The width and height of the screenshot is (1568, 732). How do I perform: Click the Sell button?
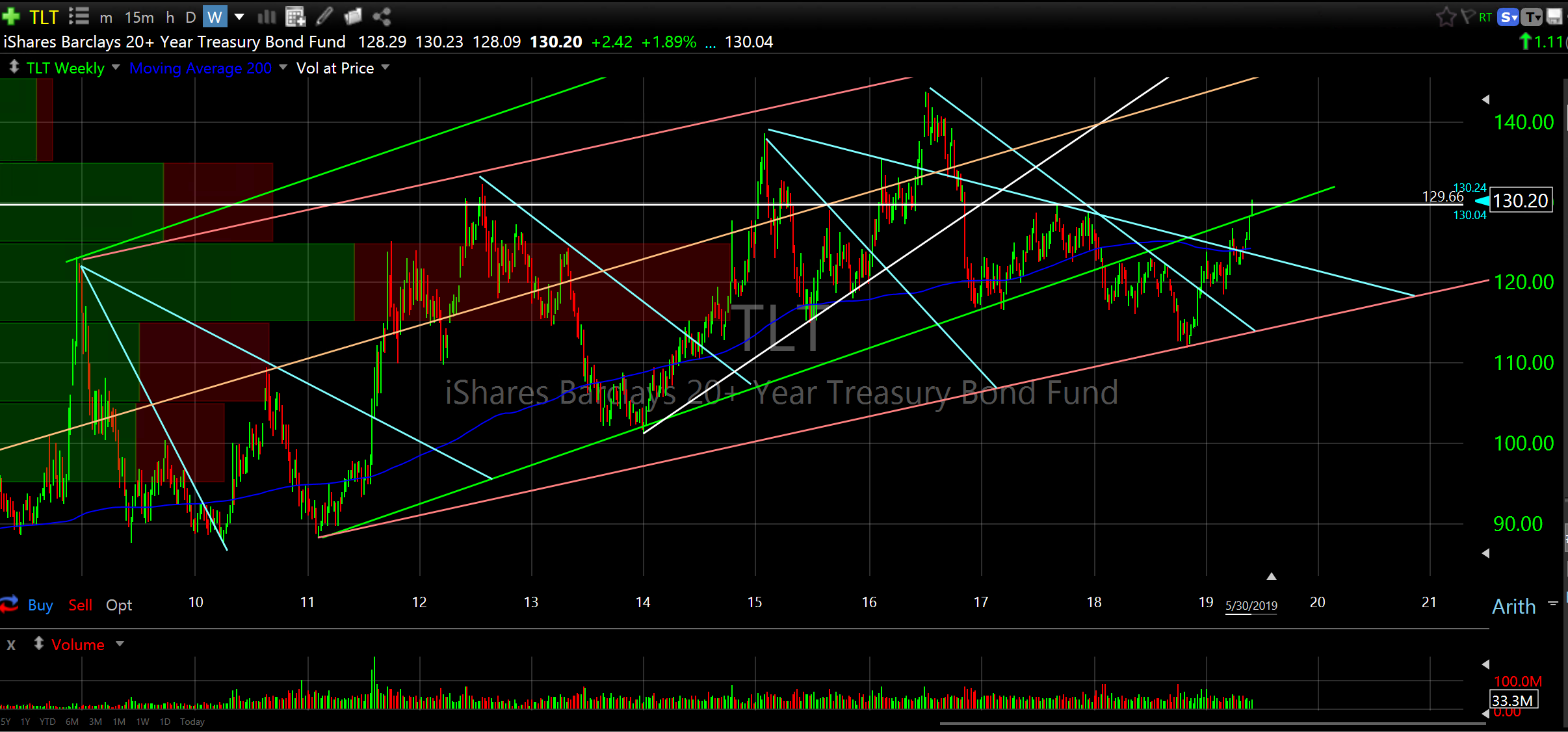tap(81, 605)
